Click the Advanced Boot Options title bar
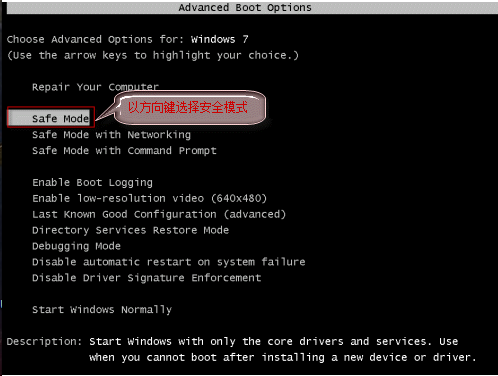 tap(252, 8)
